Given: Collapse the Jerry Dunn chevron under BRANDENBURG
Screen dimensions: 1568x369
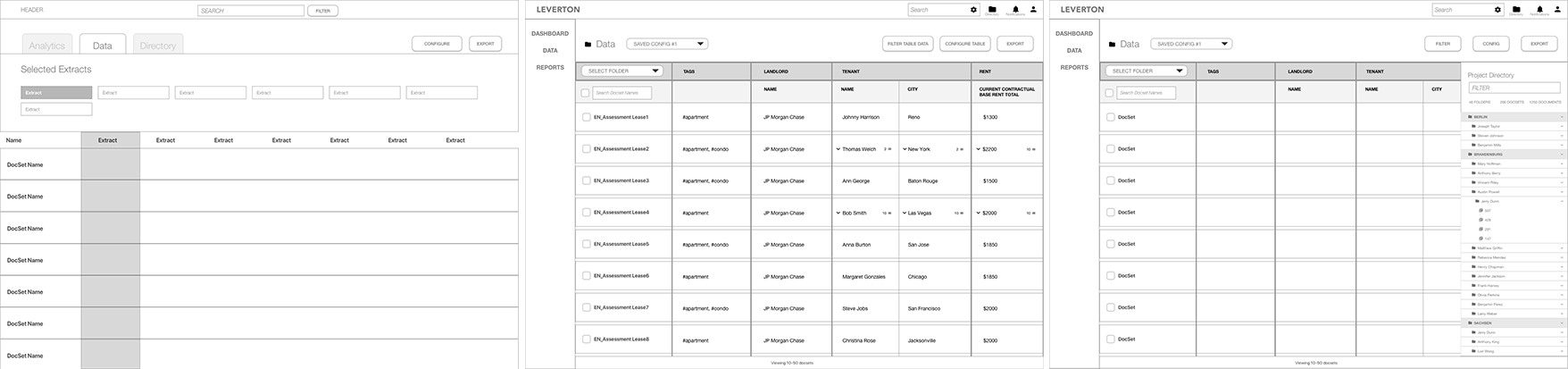Looking at the screenshot, I should [1562, 201].
